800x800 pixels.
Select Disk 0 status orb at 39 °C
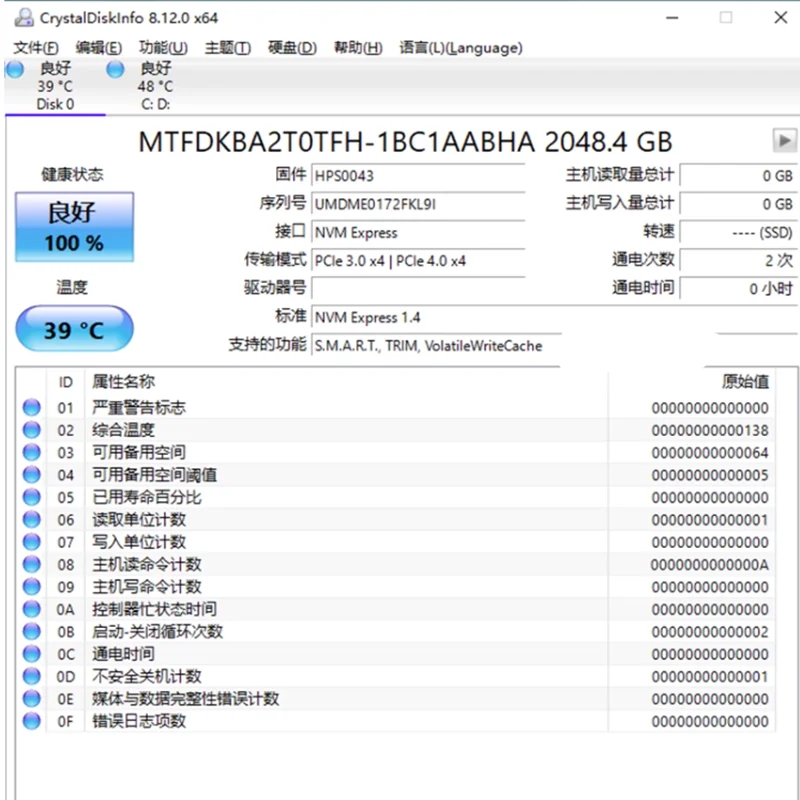[x=14, y=69]
